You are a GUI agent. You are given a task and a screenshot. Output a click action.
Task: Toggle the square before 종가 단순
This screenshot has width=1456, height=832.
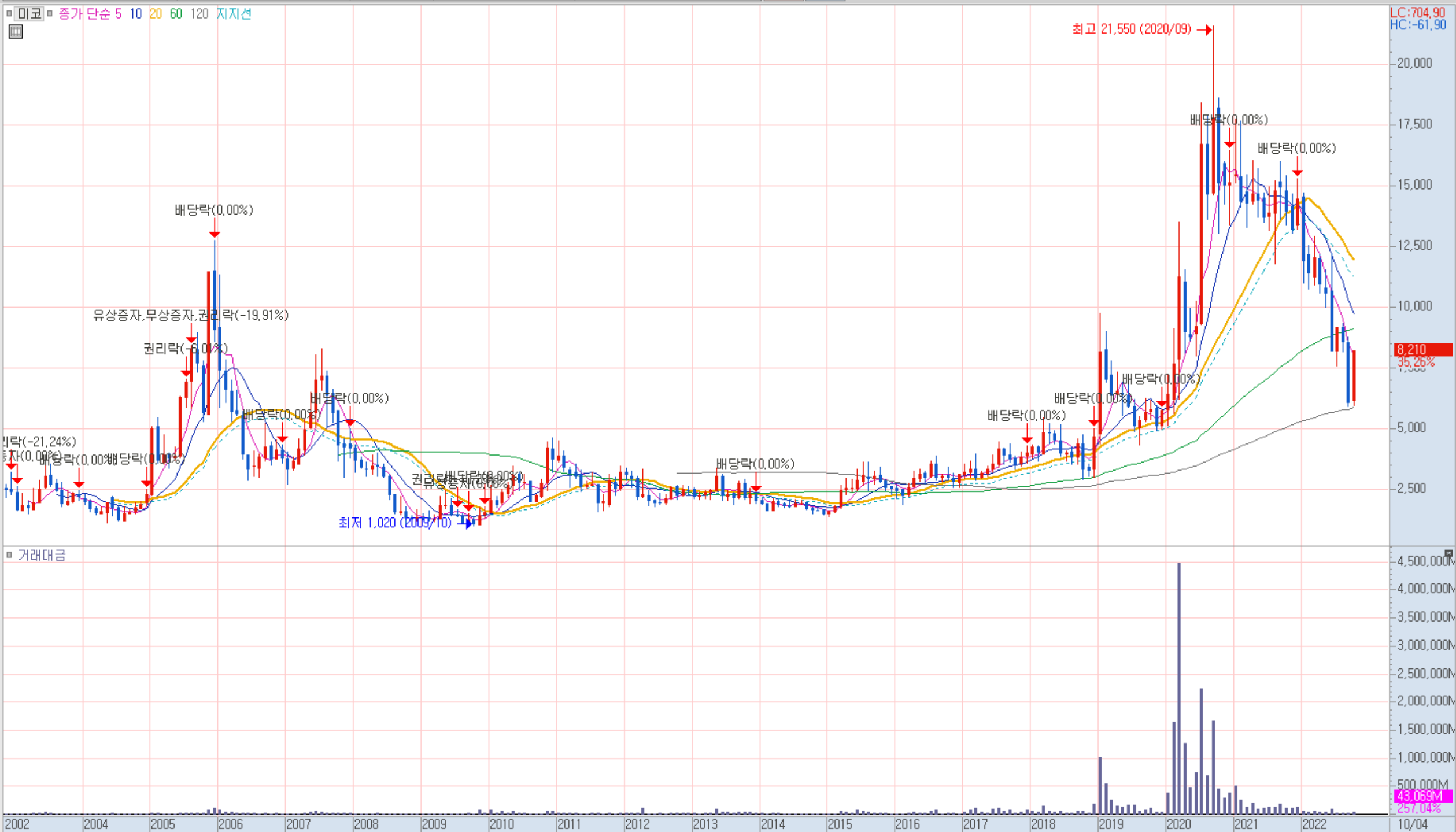coord(50,13)
